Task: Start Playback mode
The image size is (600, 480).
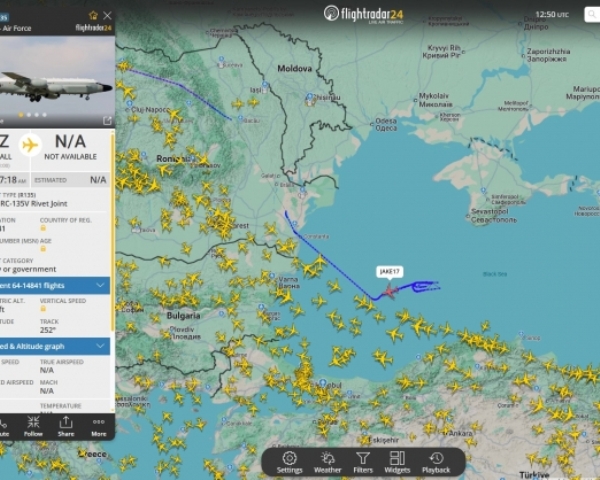Action: pyautogui.click(x=436, y=462)
